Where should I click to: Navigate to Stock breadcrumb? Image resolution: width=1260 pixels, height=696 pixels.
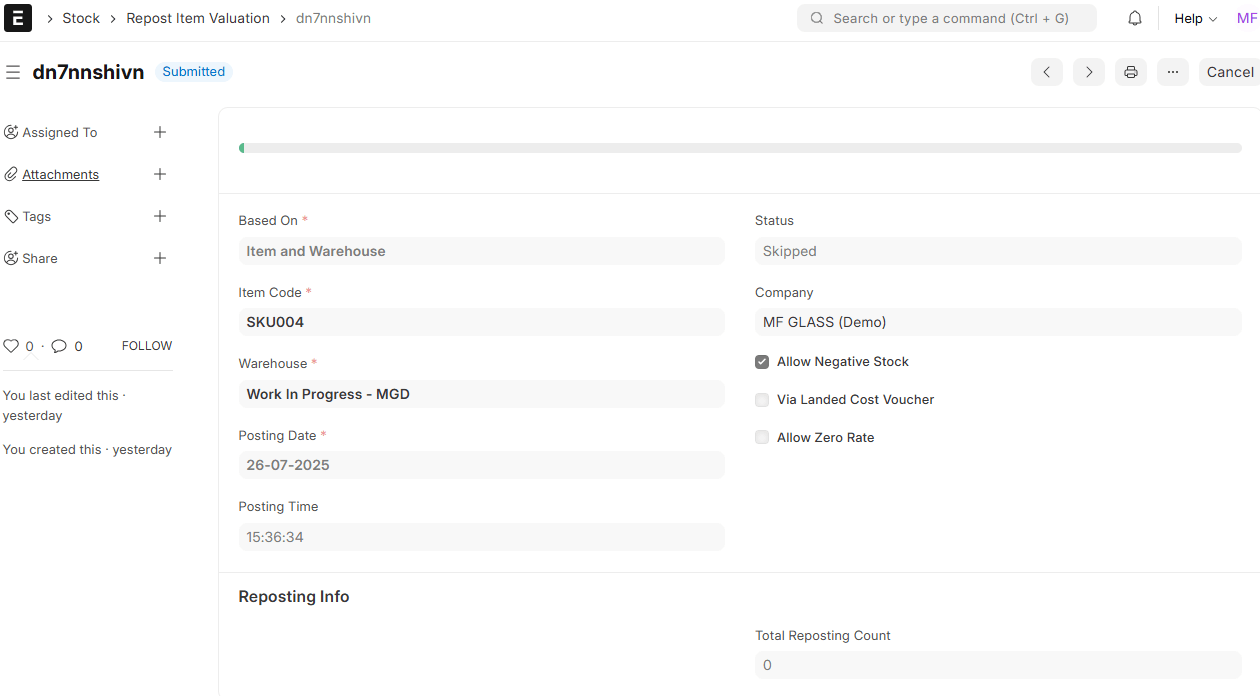(x=81, y=18)
